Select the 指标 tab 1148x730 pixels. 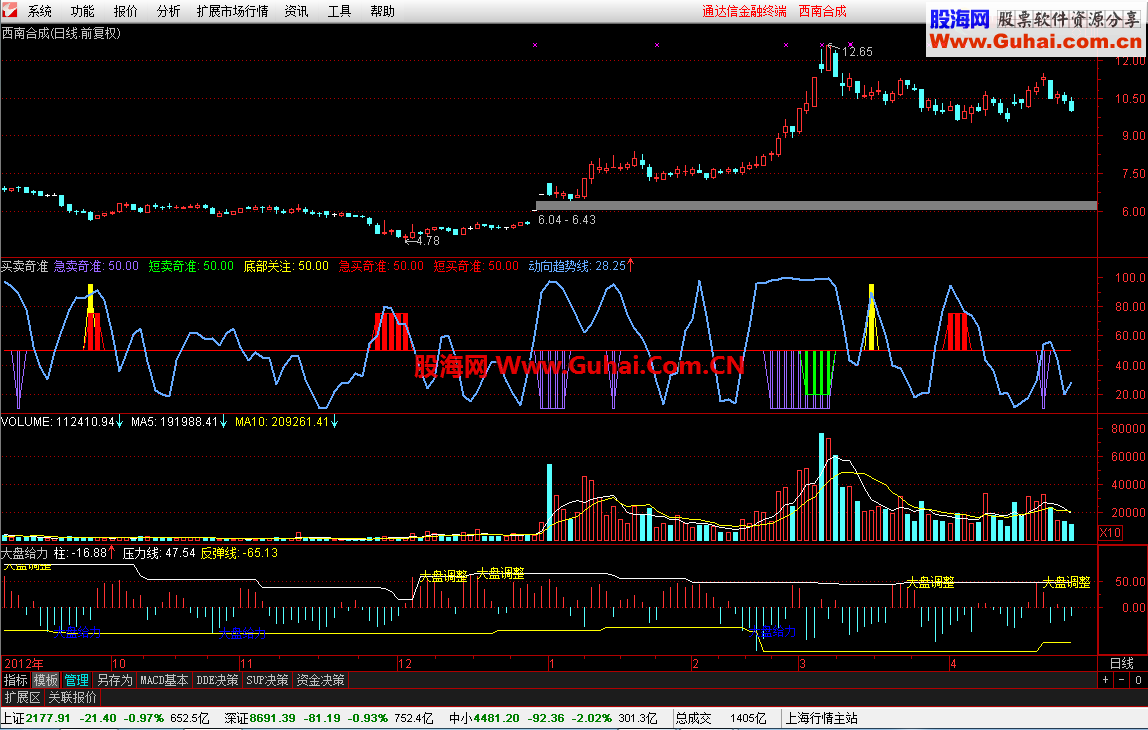pos(15,680)
